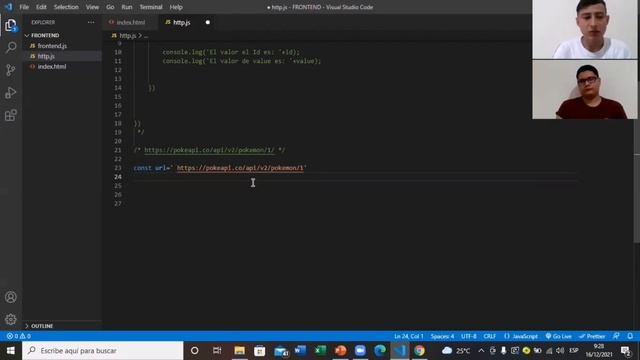Screen dimensions: 640x360
Task: Open Mail app from the taskbar
Action: (281, 351)
